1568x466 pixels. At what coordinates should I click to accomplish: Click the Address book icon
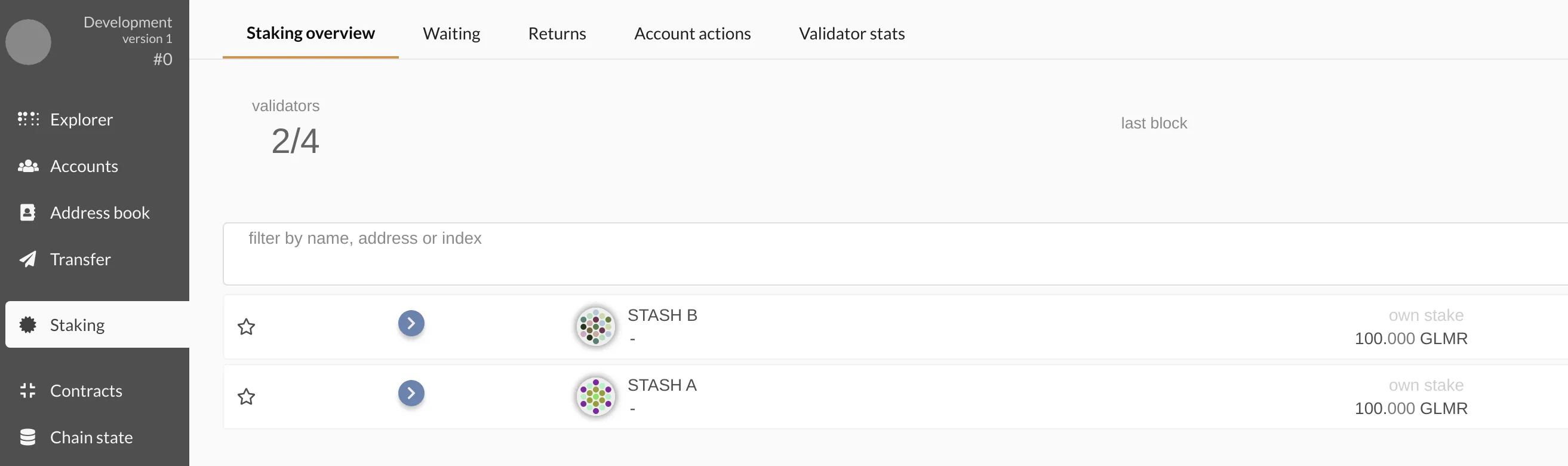coord(28,213)
